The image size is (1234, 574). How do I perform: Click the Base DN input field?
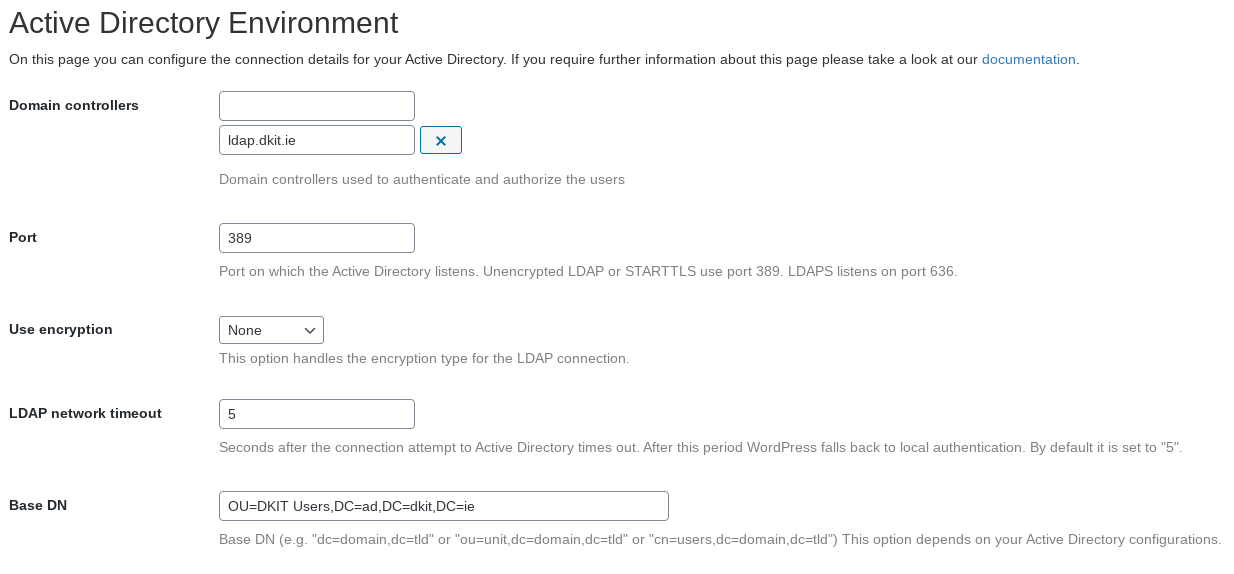(x=444, y=506)
